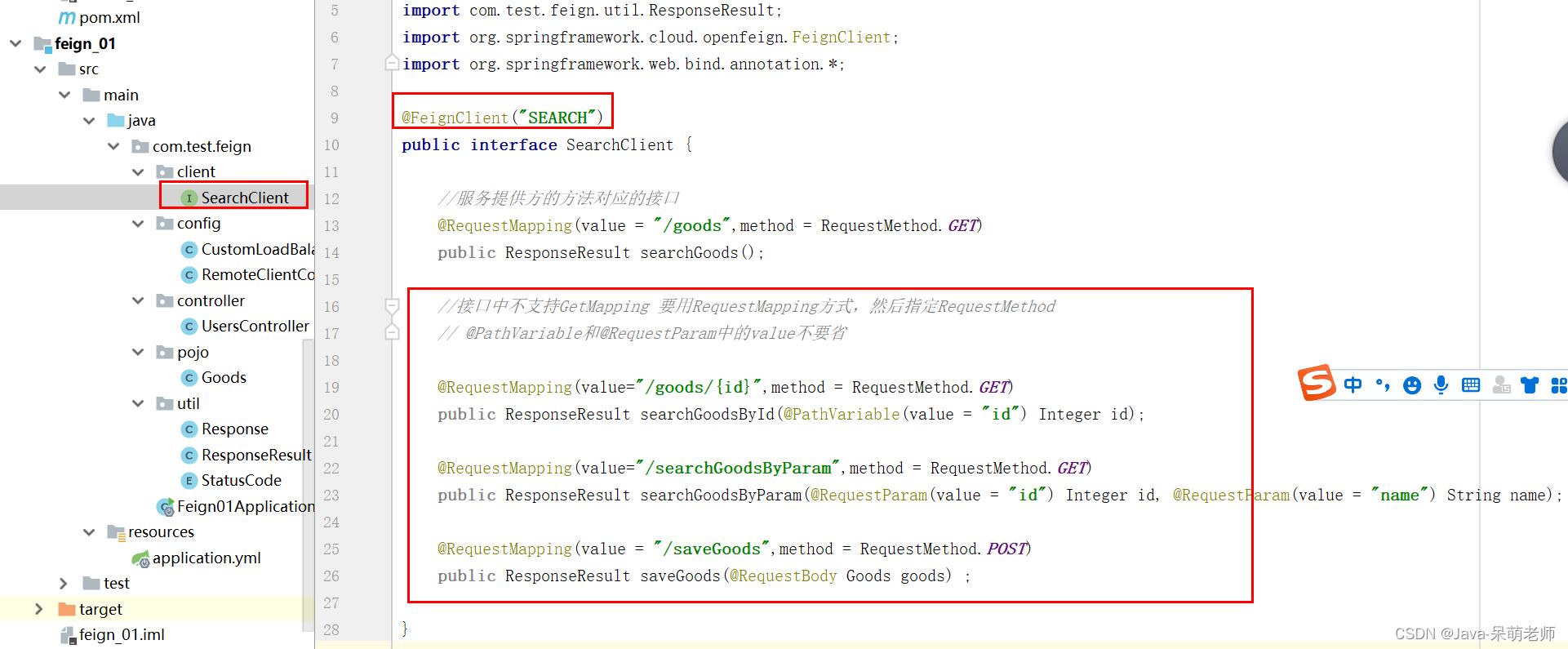Click "/saveGoods" string literal
This screenshot has height=649, width=1568.
click(x=712, y=549)
